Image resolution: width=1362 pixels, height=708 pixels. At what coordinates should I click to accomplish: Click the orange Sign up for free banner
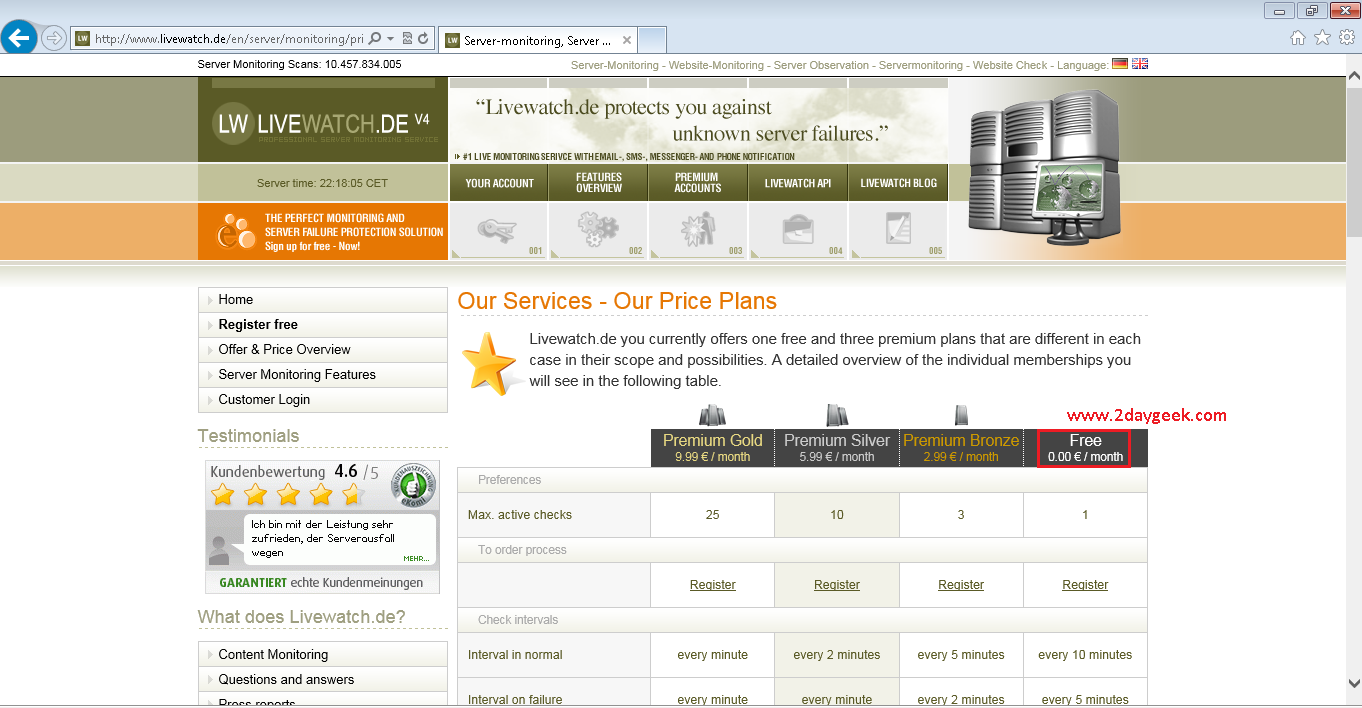(323, 232)
